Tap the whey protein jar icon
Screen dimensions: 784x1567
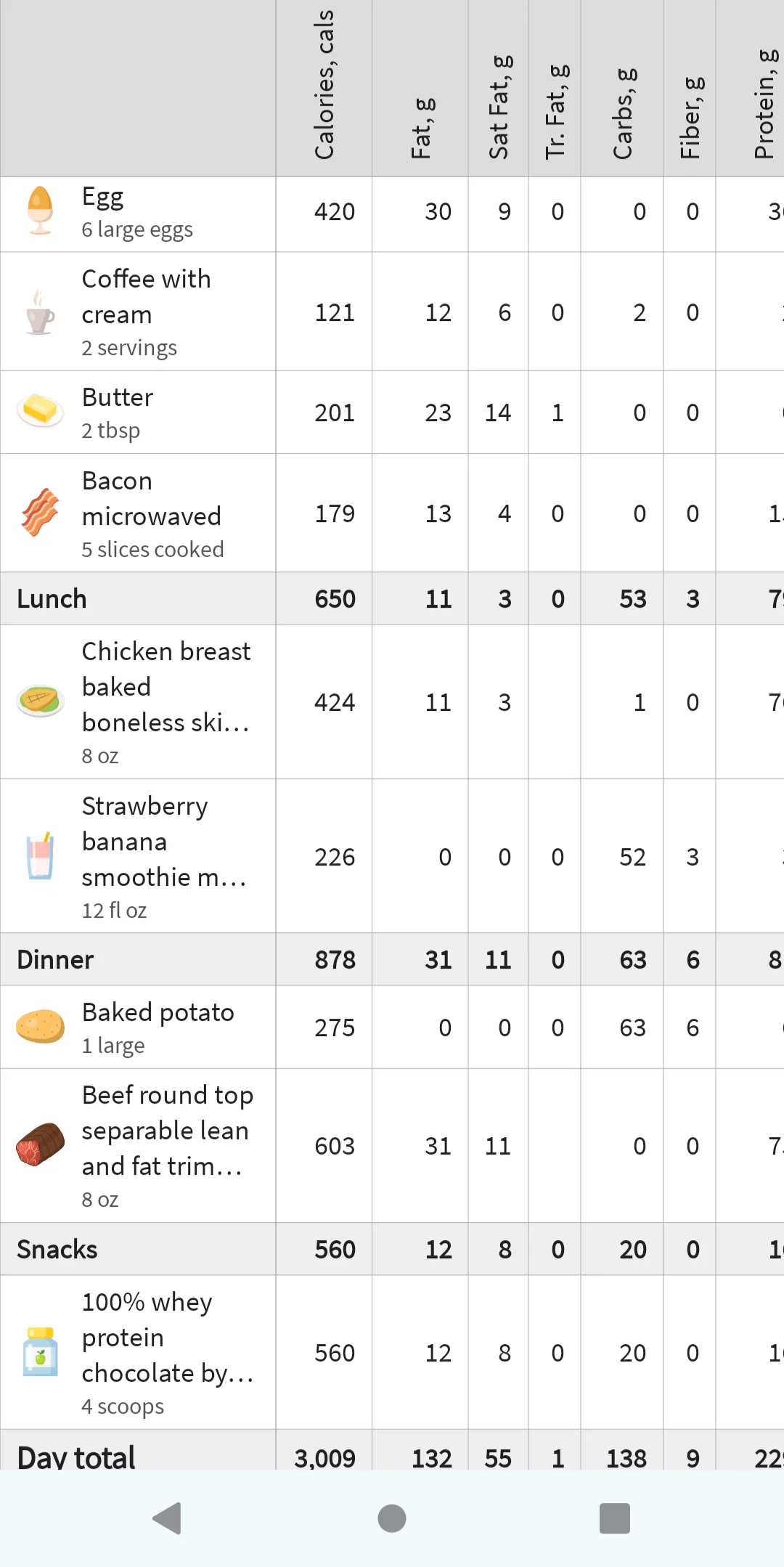[40, 1352]
